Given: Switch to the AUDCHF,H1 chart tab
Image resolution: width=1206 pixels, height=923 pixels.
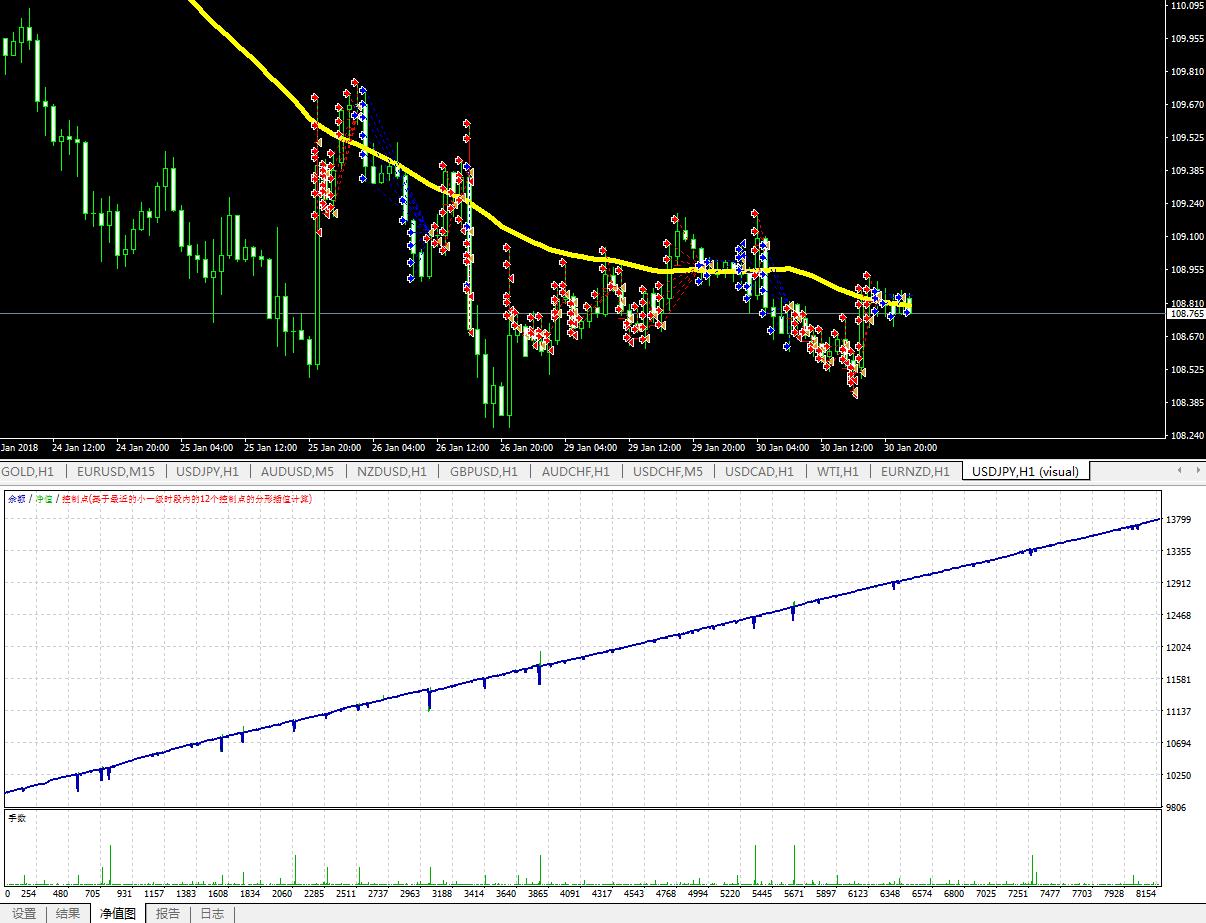Looking at the screenshot, I should point(576,471).
